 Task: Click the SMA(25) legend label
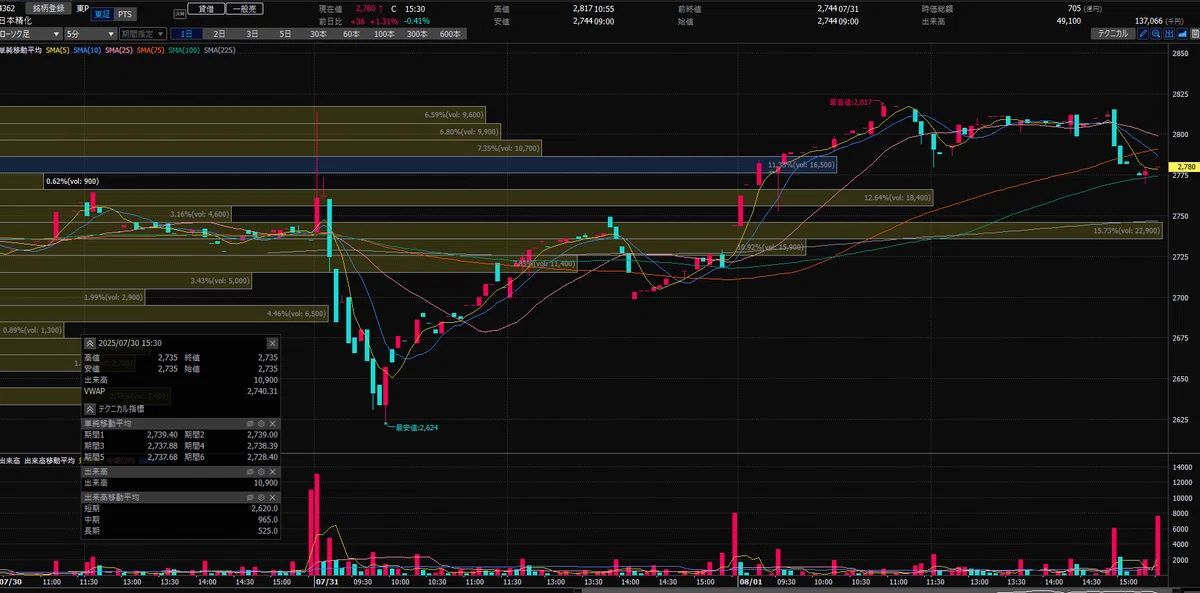coord(118,51)
